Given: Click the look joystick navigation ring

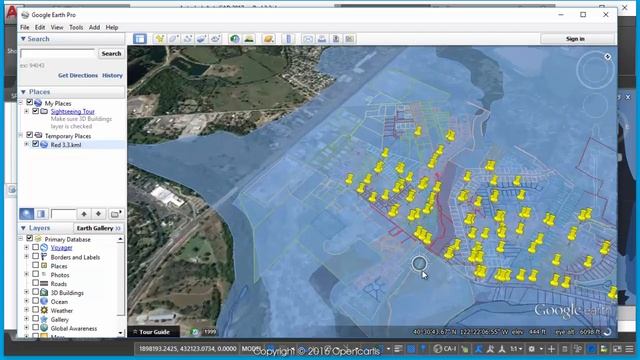Looking at the screenshot, I should [x=595, y=70].
